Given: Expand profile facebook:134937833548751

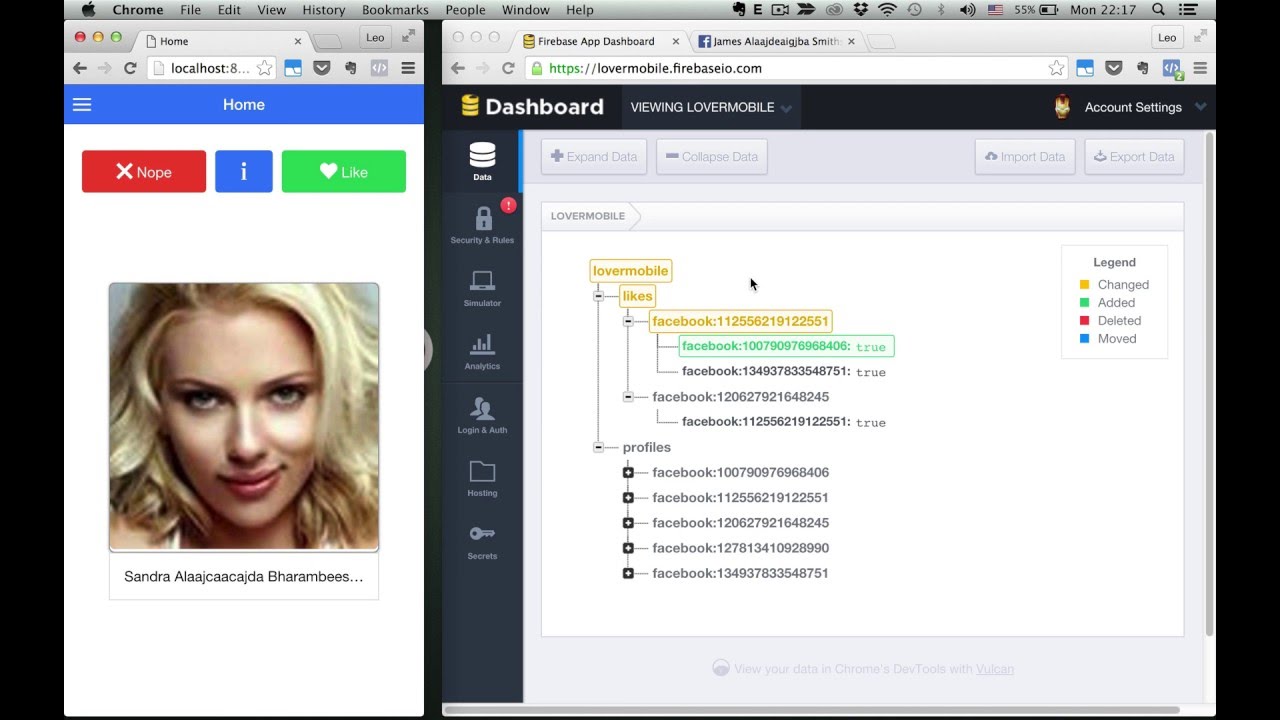Looking at the screenshot, I should (x=628, y=573).
